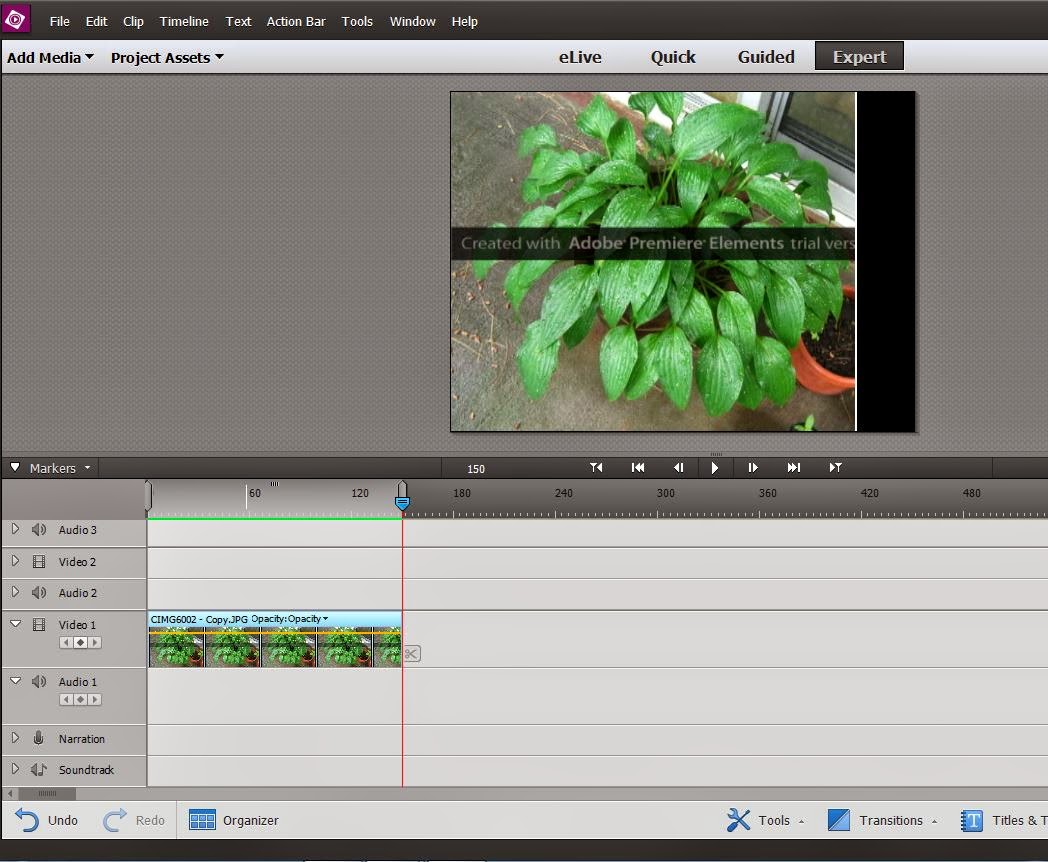The image size is (1048, 862).
Task: Expand the Narration track
Action: click(x=15, y=738)
